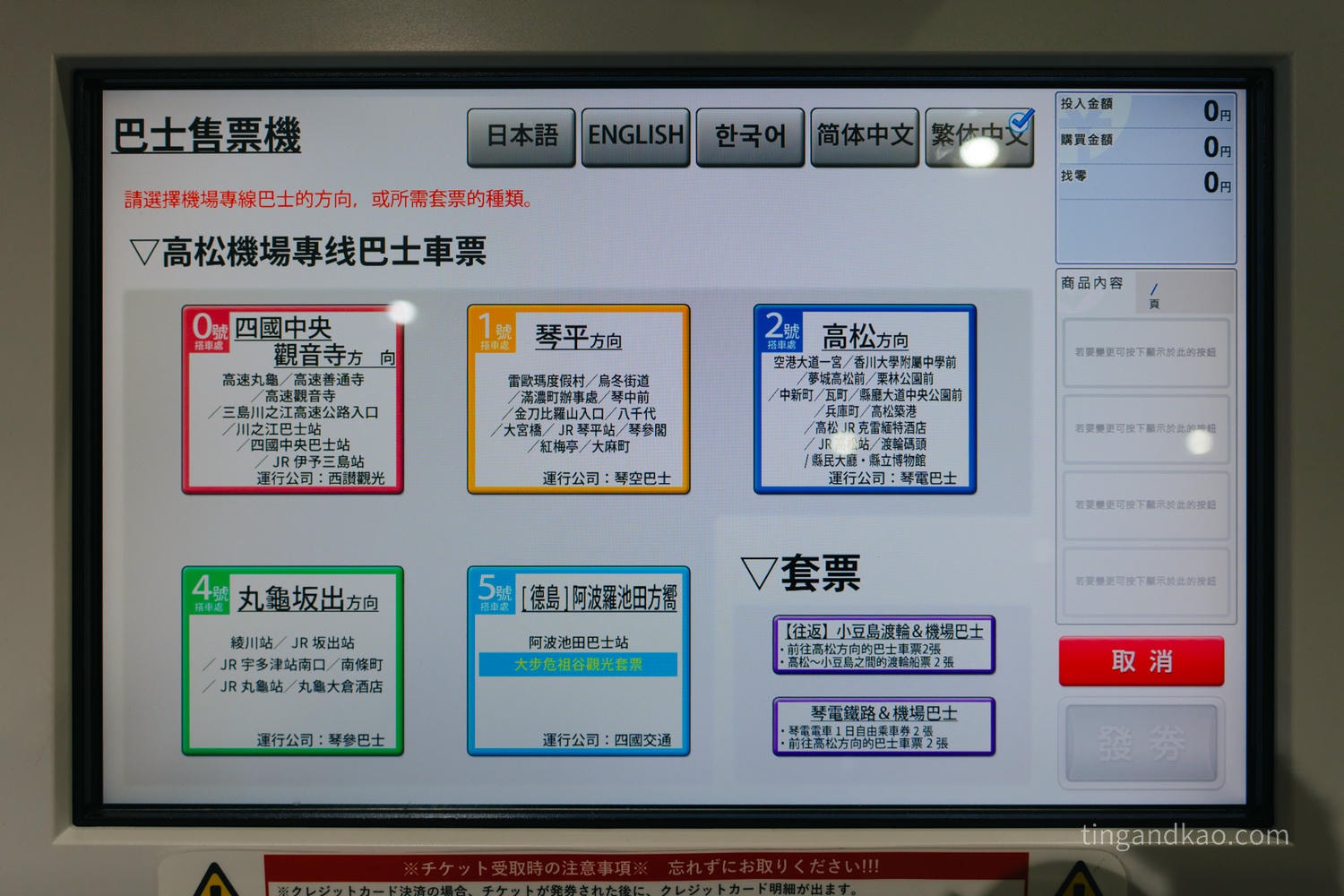Tap 運行公司：琴電巴士 operator label
This screenshot has width=1344, height=896.
click(892, 478)
